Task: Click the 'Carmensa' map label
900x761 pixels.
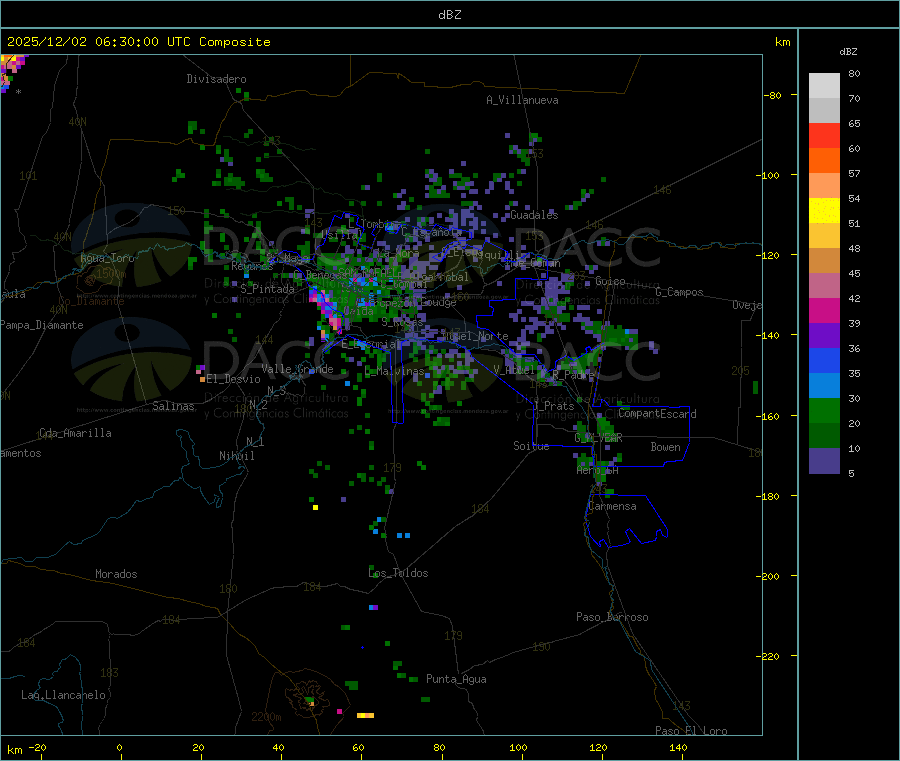Action: click(x=612, y=506)
